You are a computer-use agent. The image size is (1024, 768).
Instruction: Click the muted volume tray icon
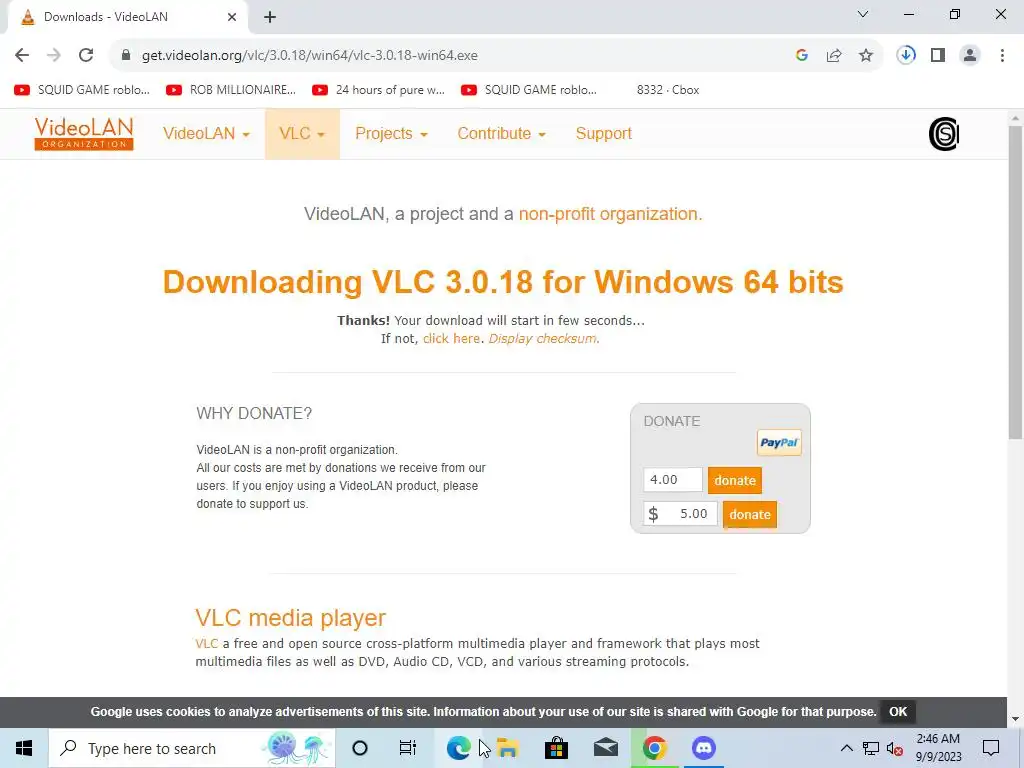coord(895,748)
